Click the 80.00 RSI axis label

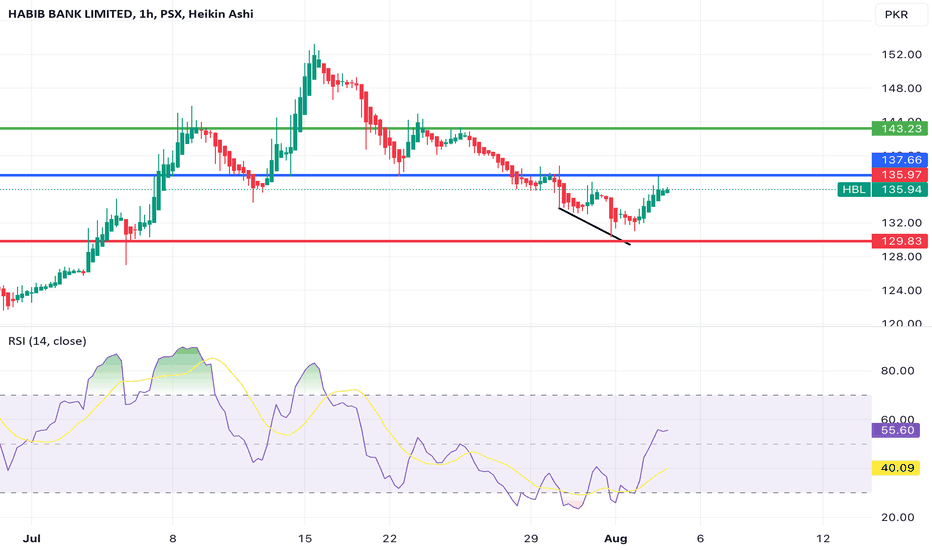897,371
